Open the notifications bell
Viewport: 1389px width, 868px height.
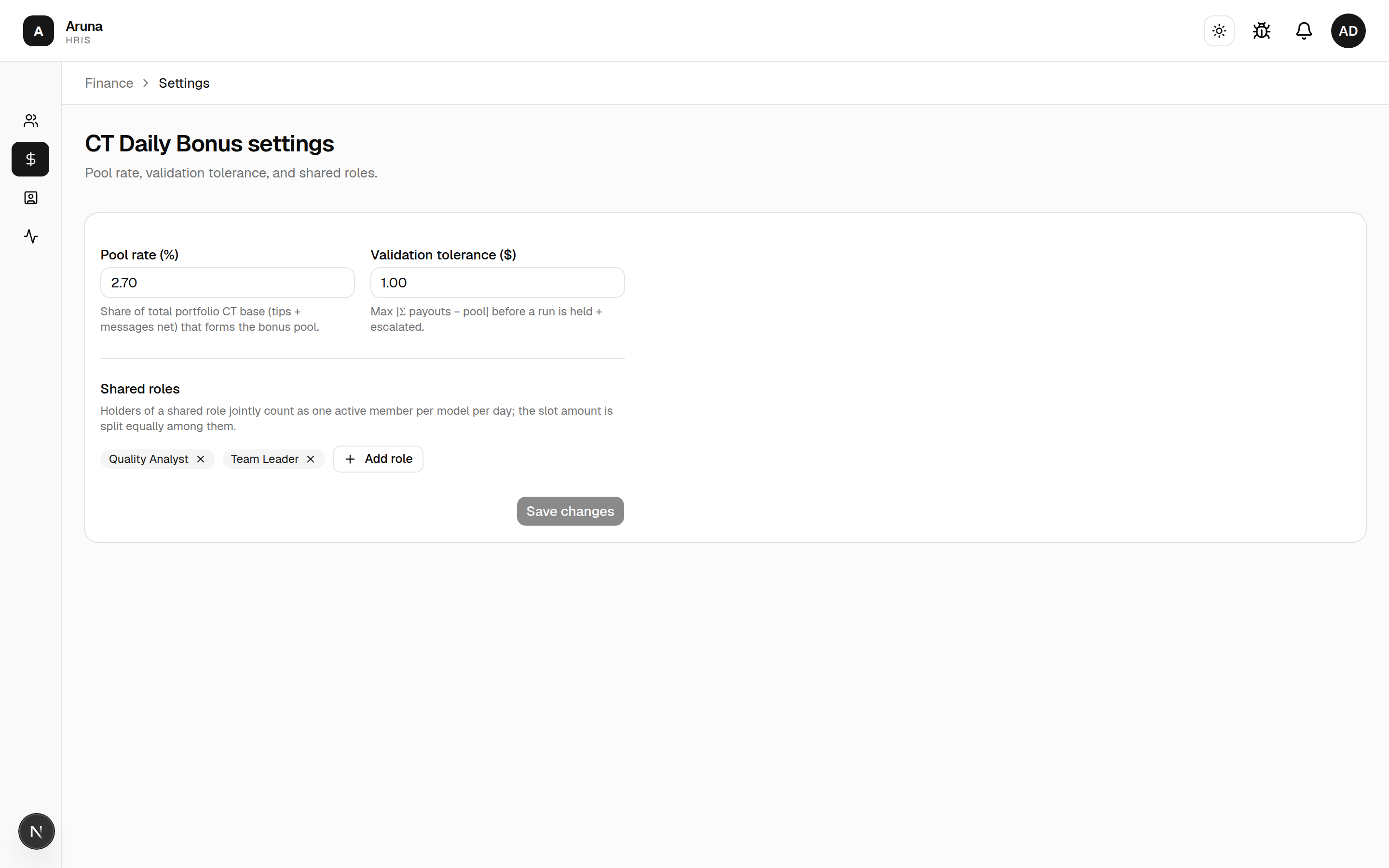pyautogui.click(x=1304, y=31)
